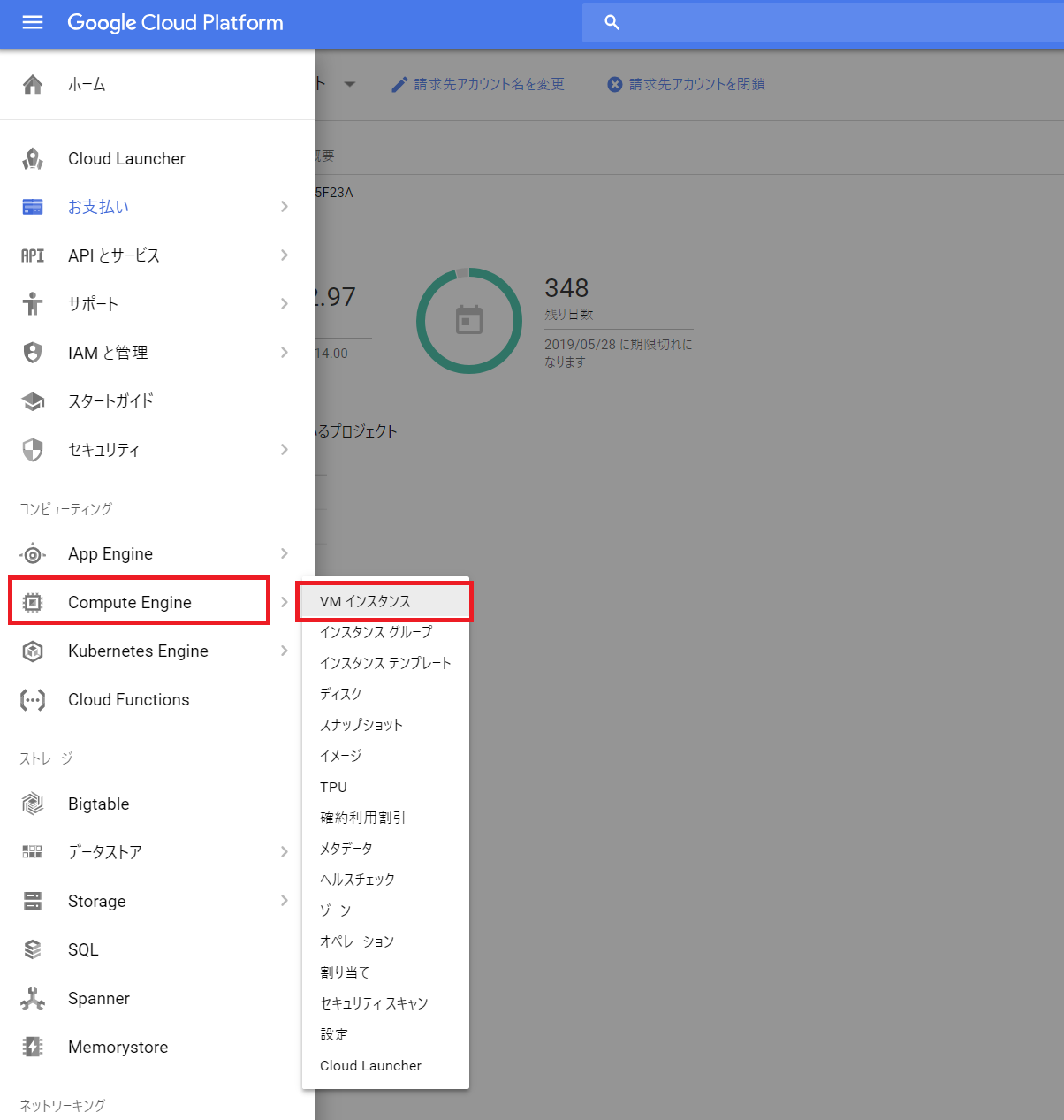Select VM インスタンス from the submenu
Image resolution: width=1064 pixels, height=1120 pixels.
366,602
